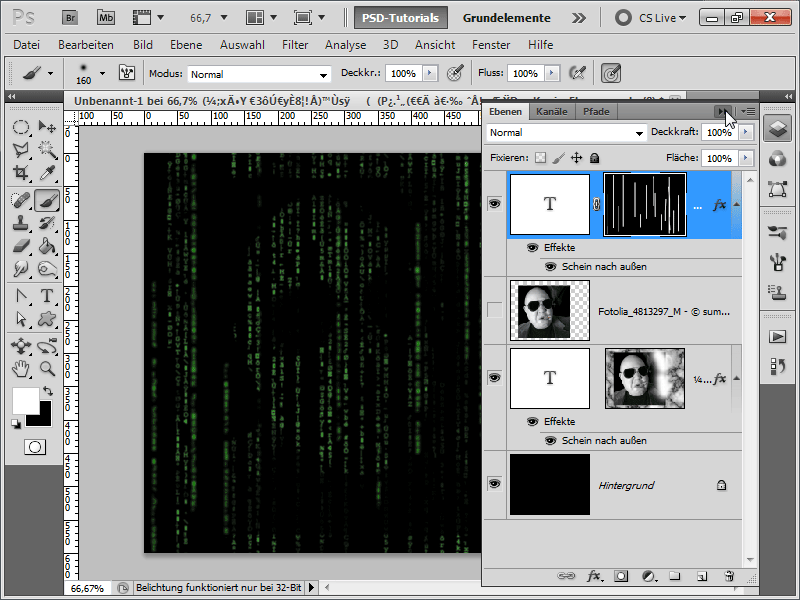Hide the Hintergrund layer
This screenshot has height=600, width=800.
[x=494, y=484]
